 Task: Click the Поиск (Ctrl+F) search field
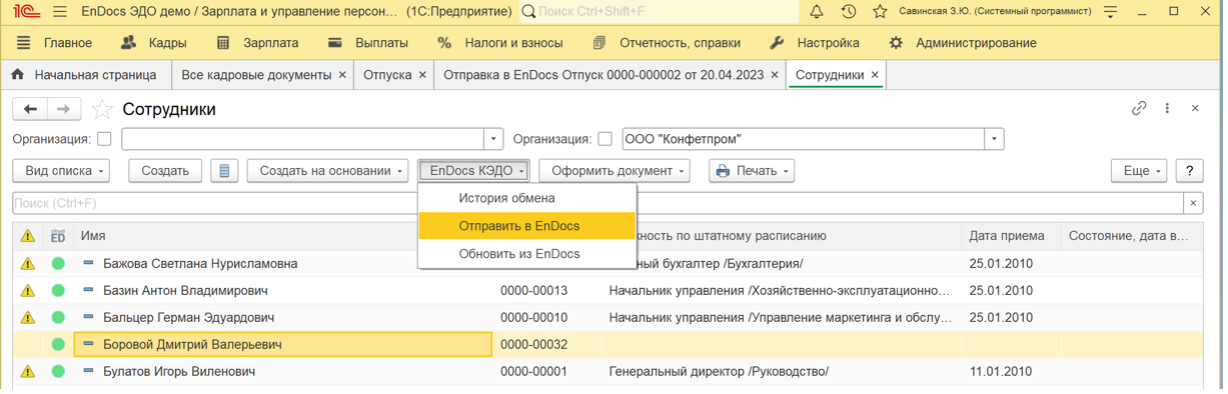[x=597, y=203]
